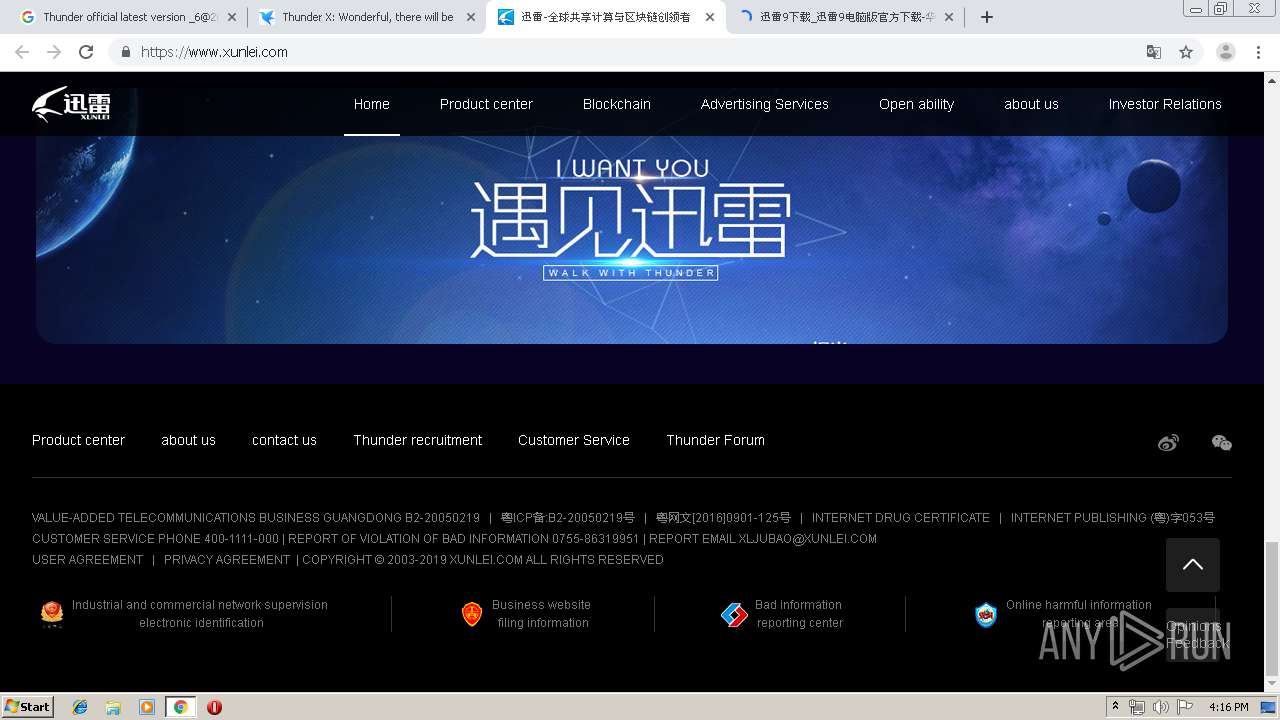Click footer contact us link

pyautogui.click(x=284, y=440)
